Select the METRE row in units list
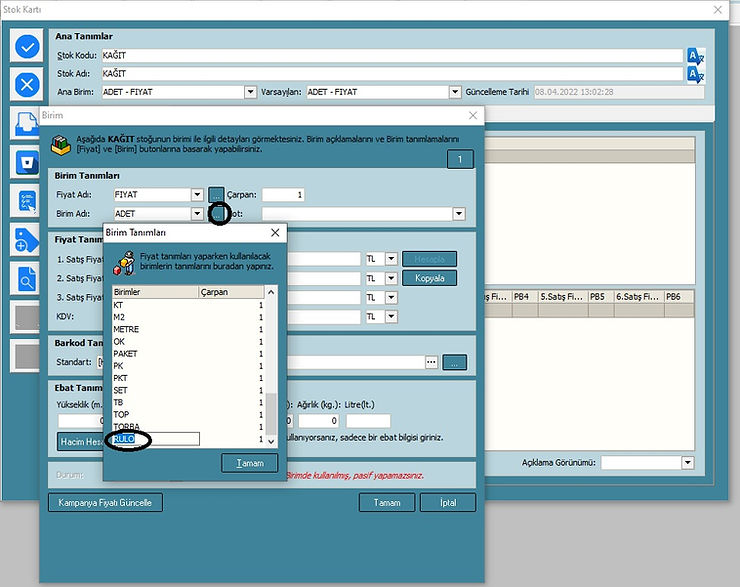Viewport: 740px width, 587px height. pyautogui.click(x=127, y=329)
